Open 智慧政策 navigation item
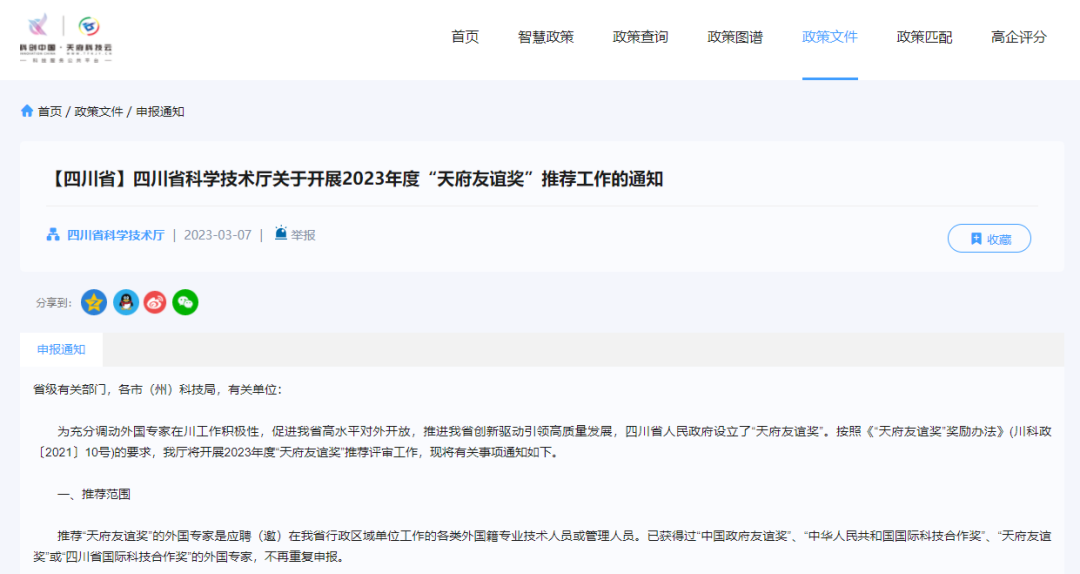The height and width of the screenshot is (574, 1080). pyautogui.click(x=546, y=37)
